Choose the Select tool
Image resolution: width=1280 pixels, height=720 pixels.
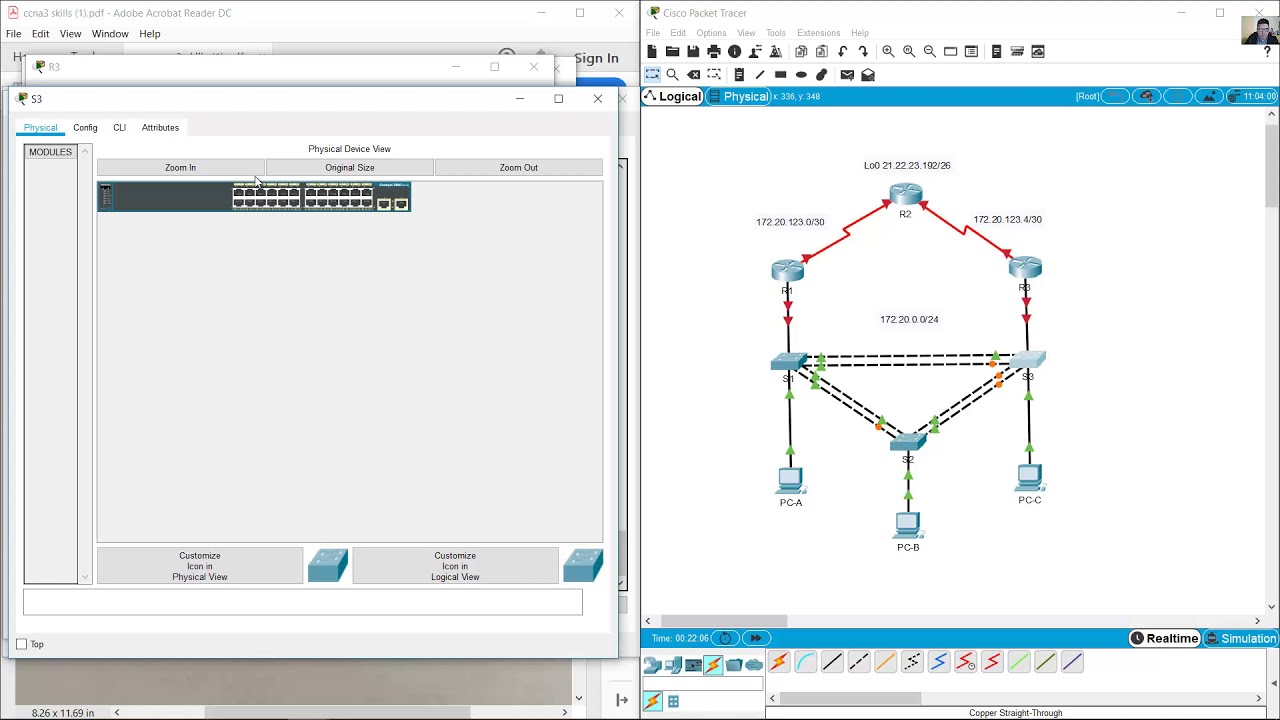652,75
